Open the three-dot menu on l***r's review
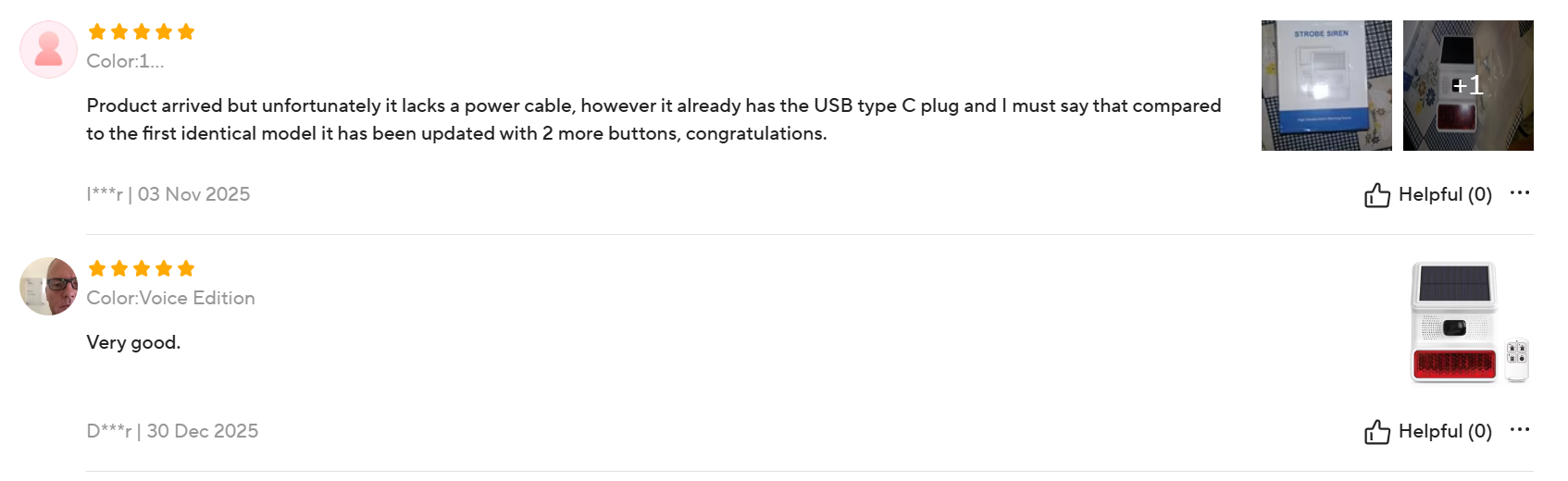The height and width of the screenshot is (481, 1568). point(1519,193)
